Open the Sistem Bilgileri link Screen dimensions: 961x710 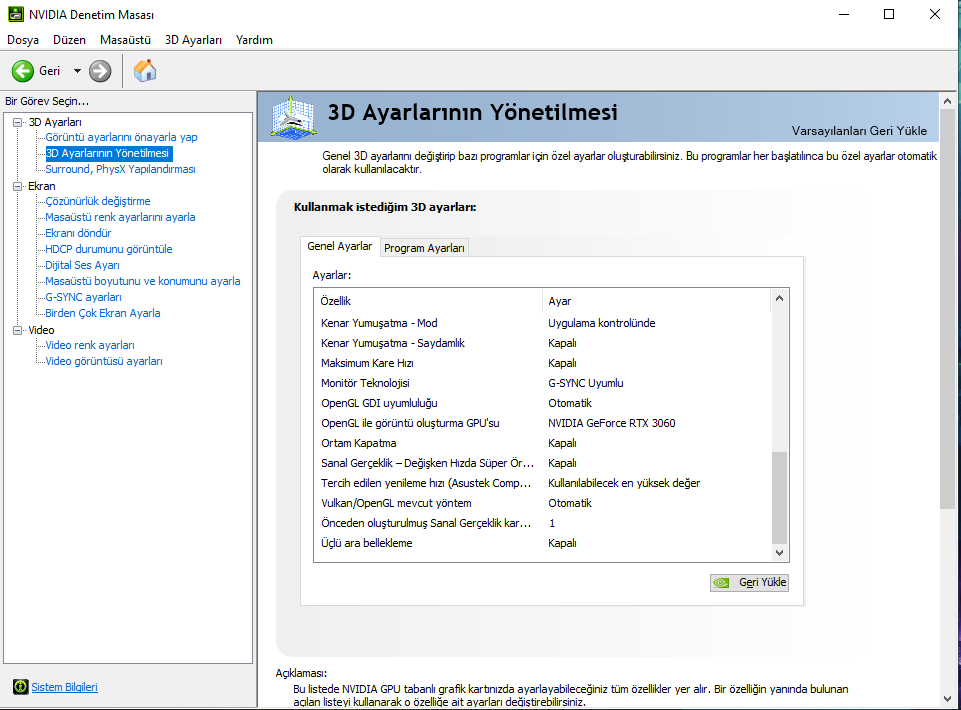64,687
